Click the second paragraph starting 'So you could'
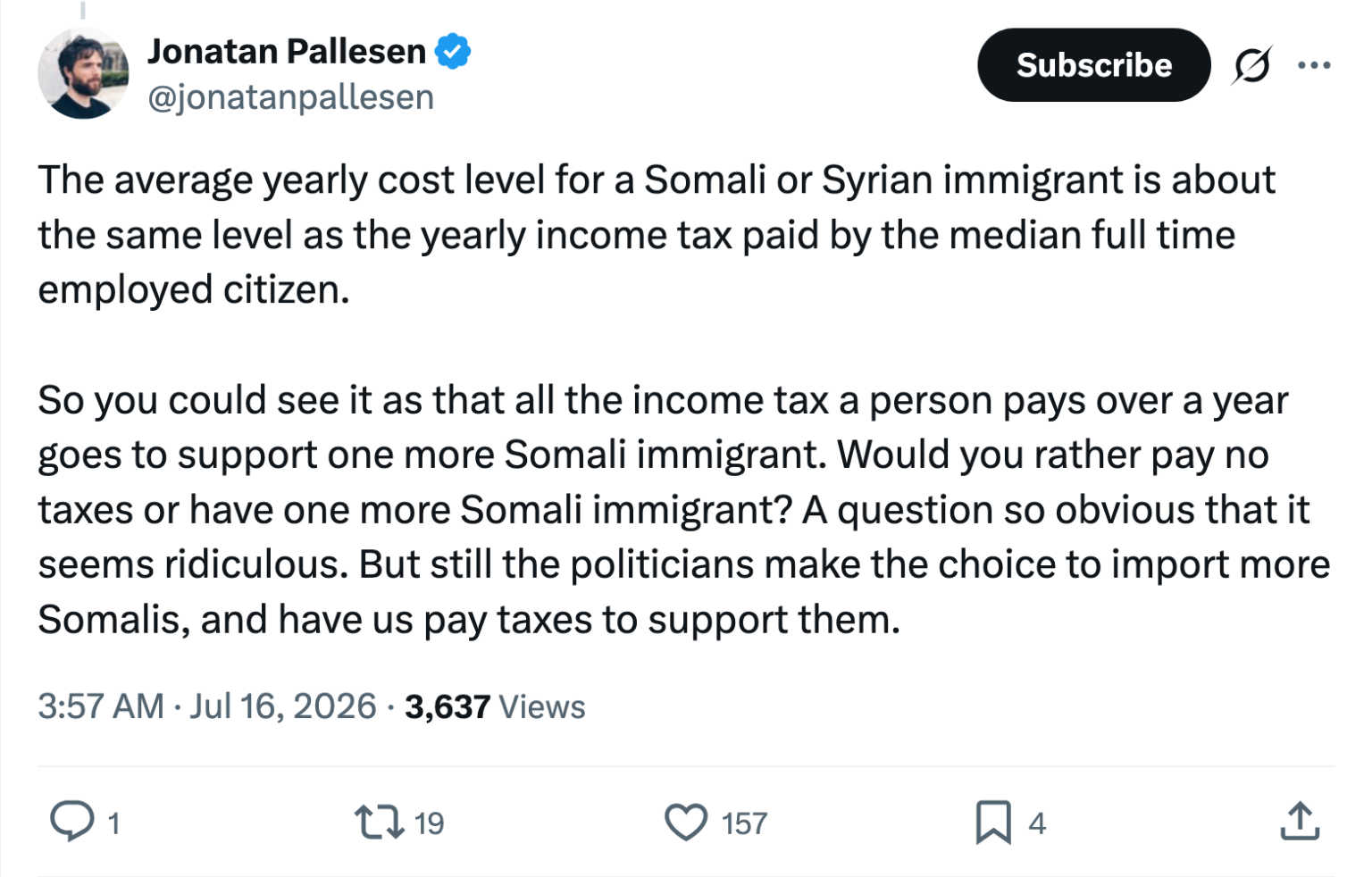 (684, 510)
